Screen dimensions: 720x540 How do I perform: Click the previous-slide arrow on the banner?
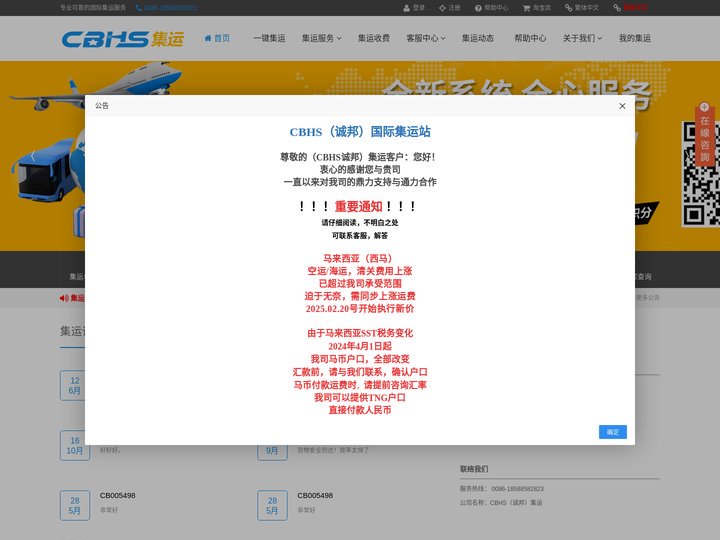point(33,156)
